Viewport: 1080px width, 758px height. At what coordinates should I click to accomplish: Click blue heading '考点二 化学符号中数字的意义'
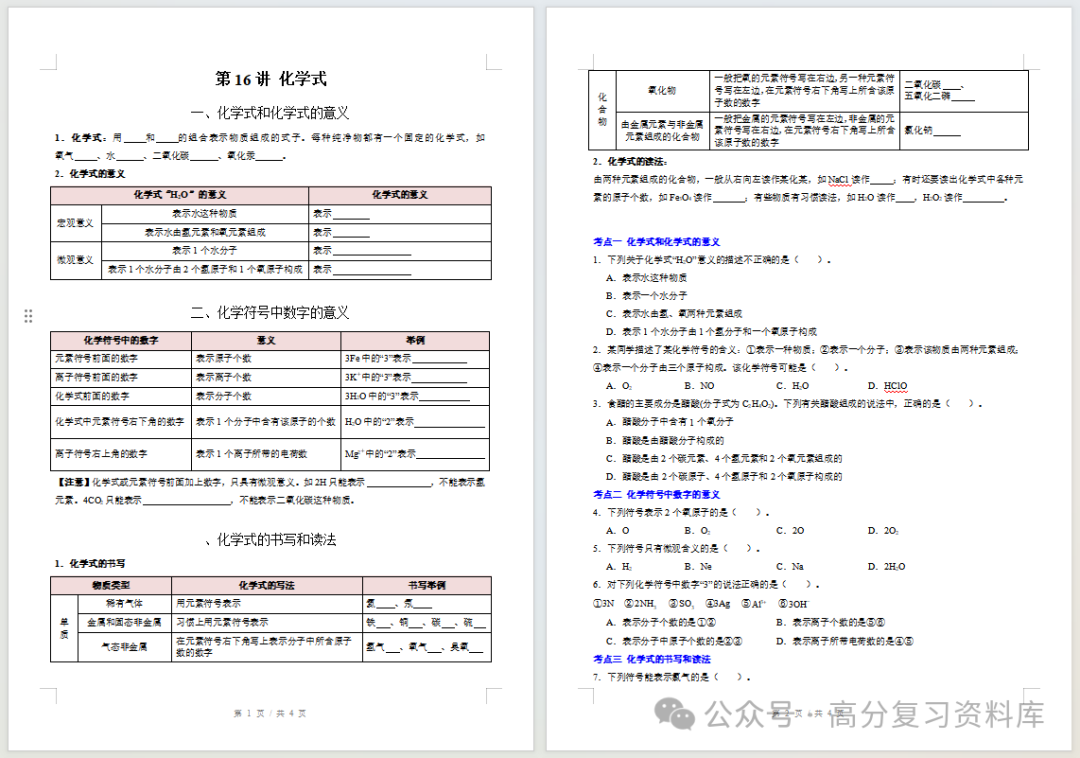[x=656, y=494]
